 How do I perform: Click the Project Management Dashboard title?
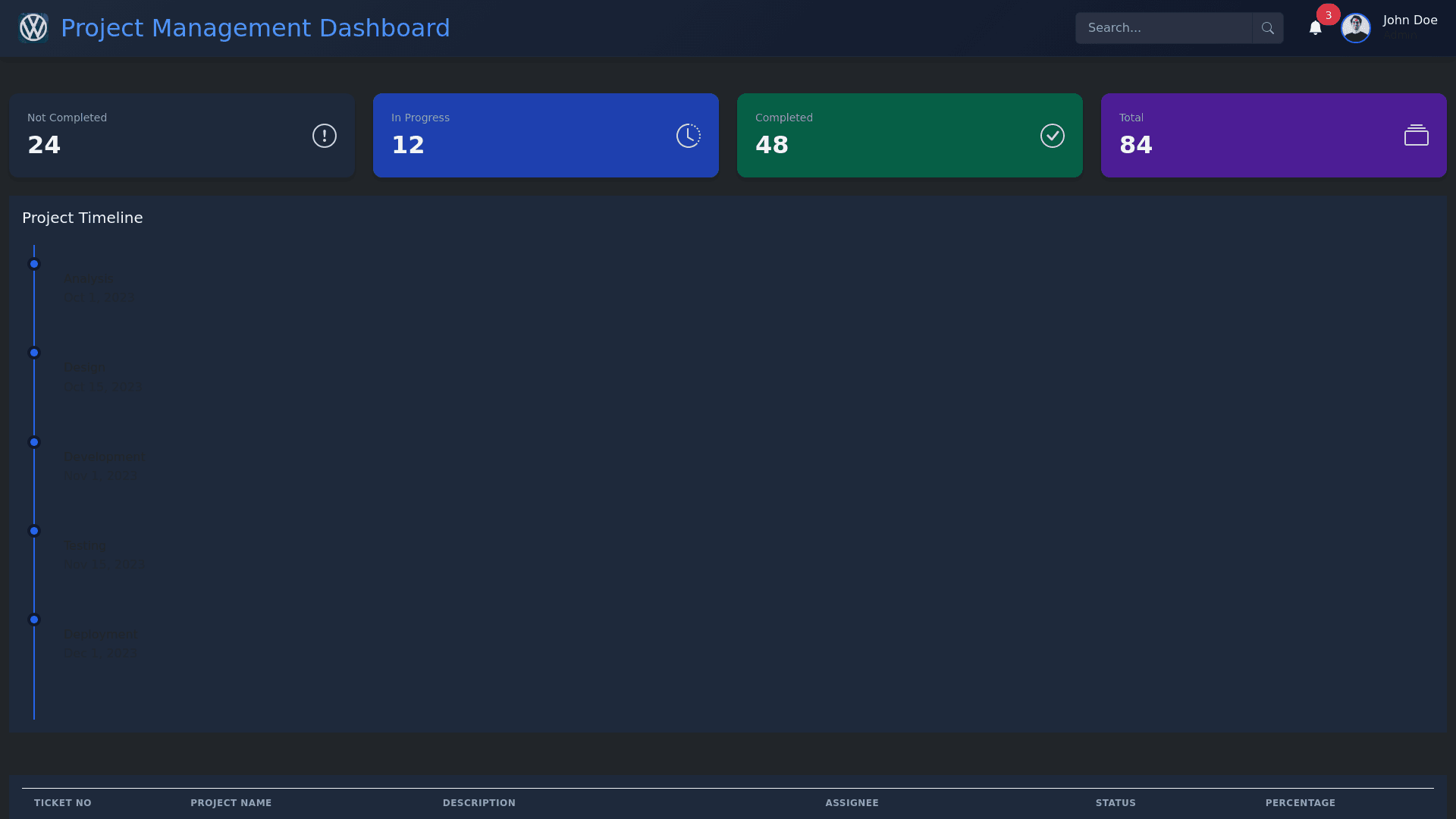[x=255, y=28]
